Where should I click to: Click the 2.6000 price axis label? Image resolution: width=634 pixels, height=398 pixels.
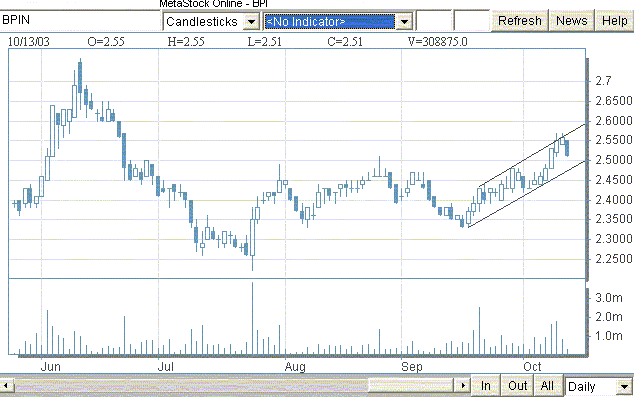(x=613, y=121)
